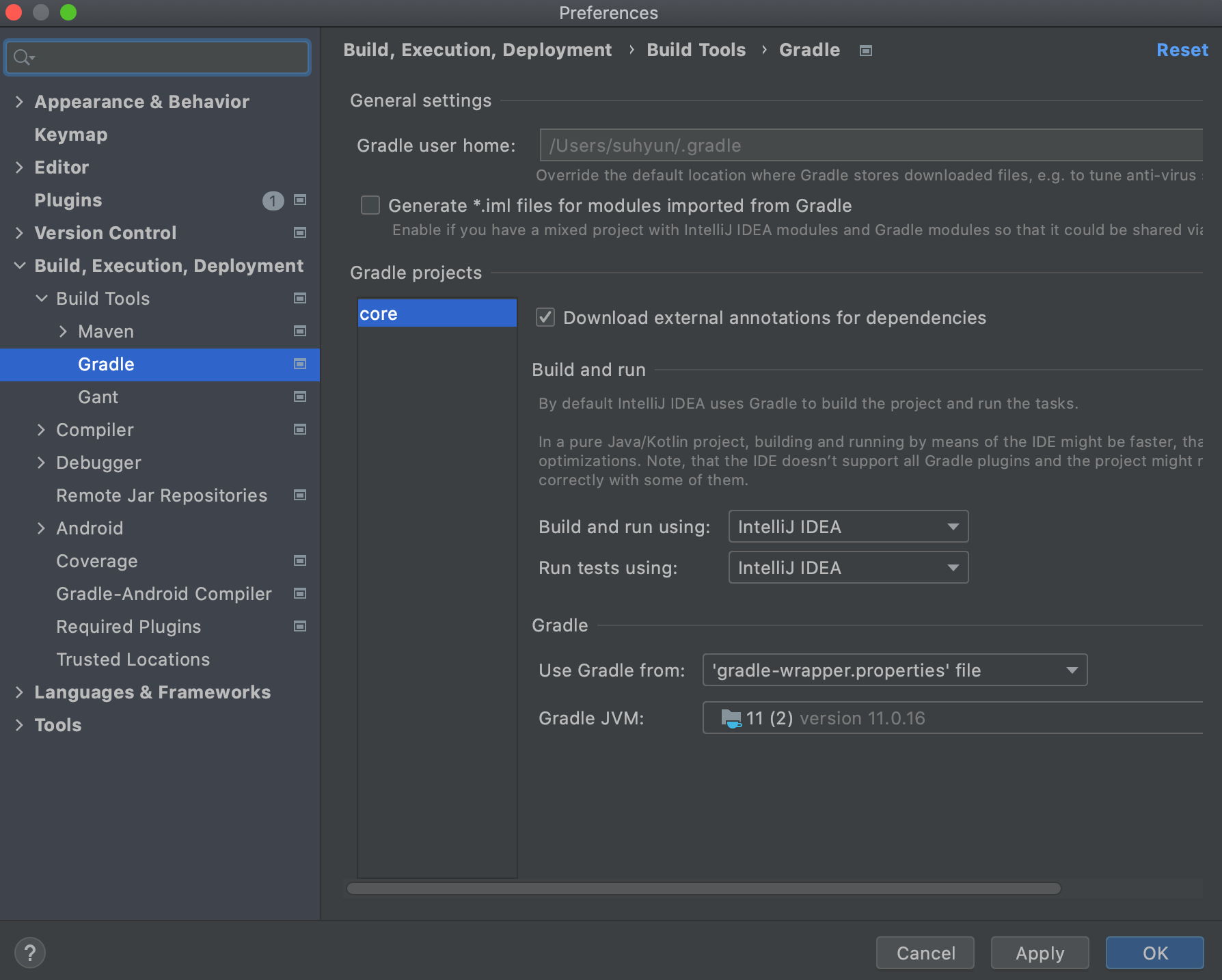Select Keymap in settings tree
Screen dimensions: 1222x980
pos(71,135)
